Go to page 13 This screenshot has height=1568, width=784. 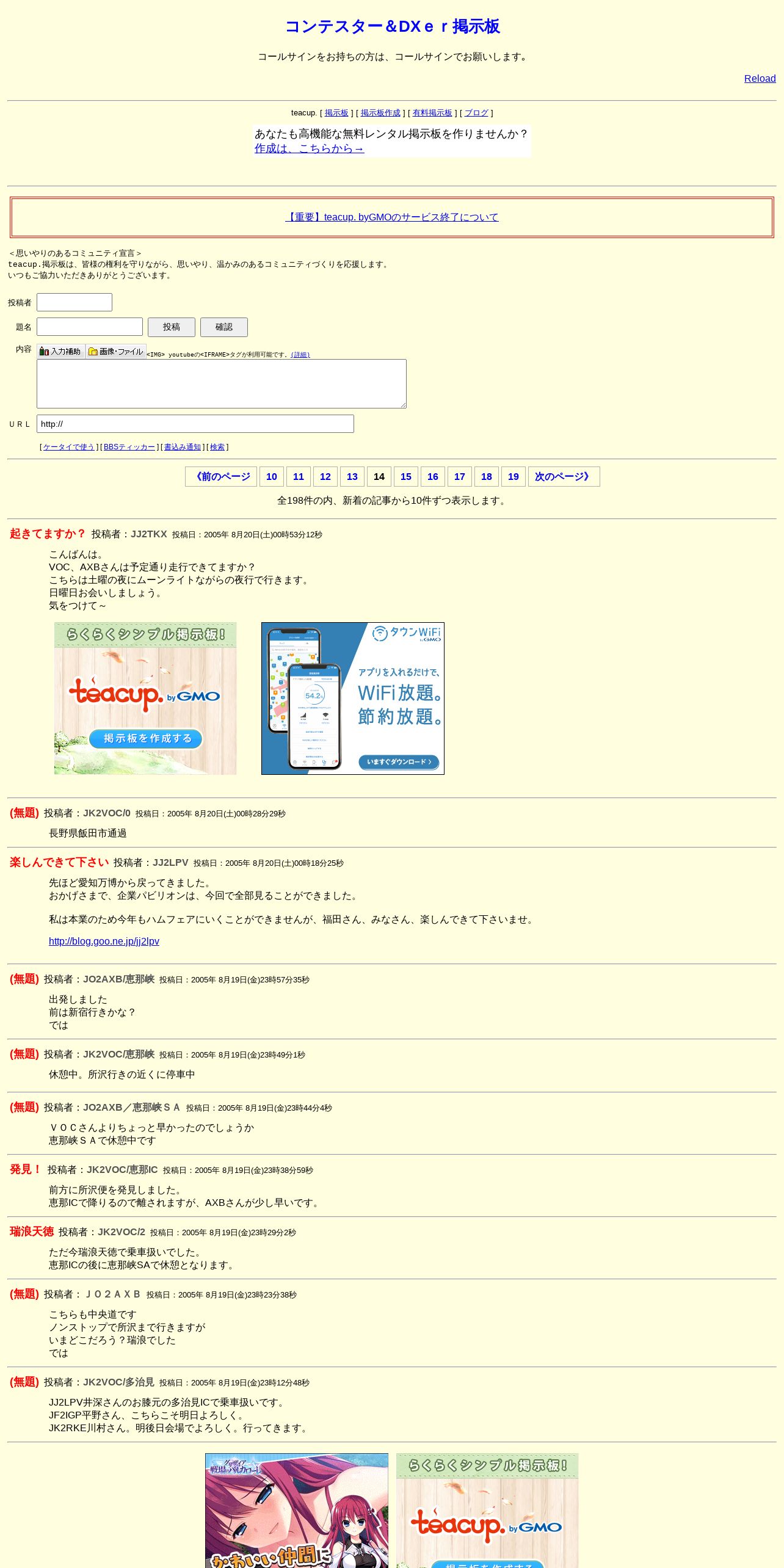click(x=352, y=477)
